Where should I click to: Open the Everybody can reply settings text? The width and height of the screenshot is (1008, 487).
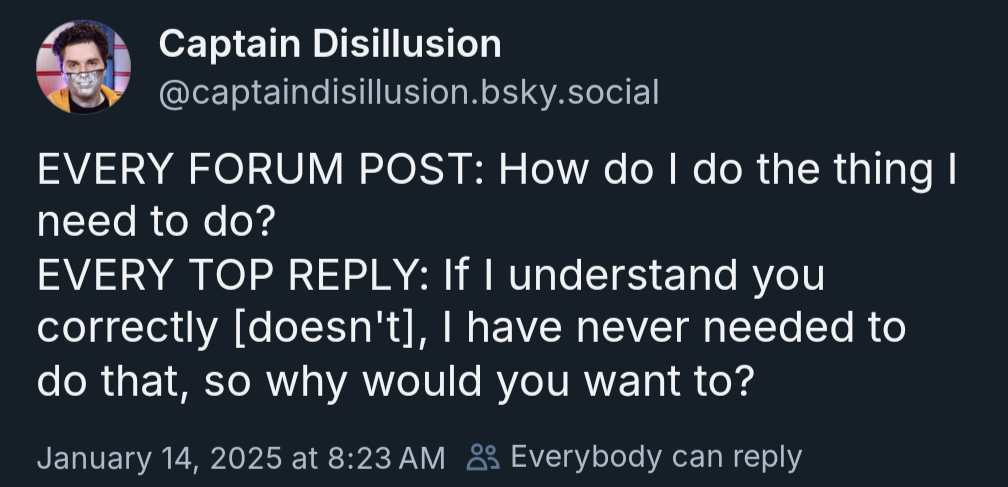tap(656, 458)
